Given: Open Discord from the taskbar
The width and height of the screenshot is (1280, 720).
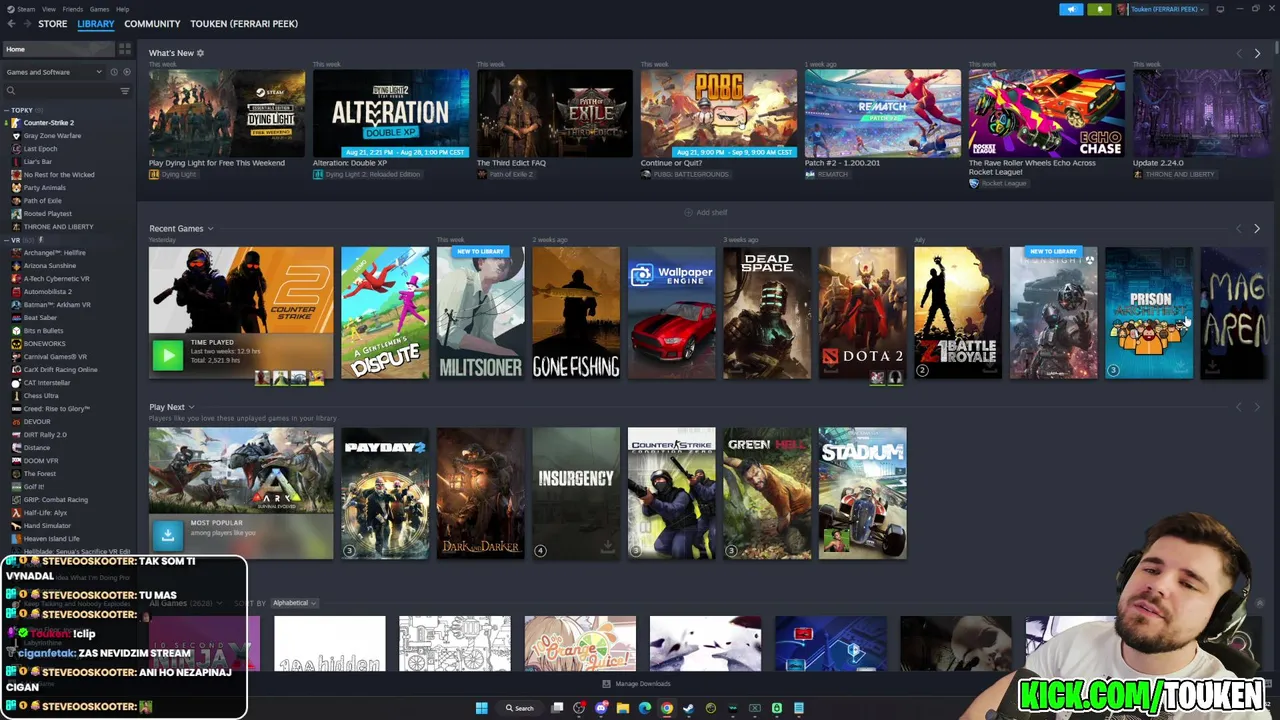Looking at the screenshot, I should tap(601, 708).
